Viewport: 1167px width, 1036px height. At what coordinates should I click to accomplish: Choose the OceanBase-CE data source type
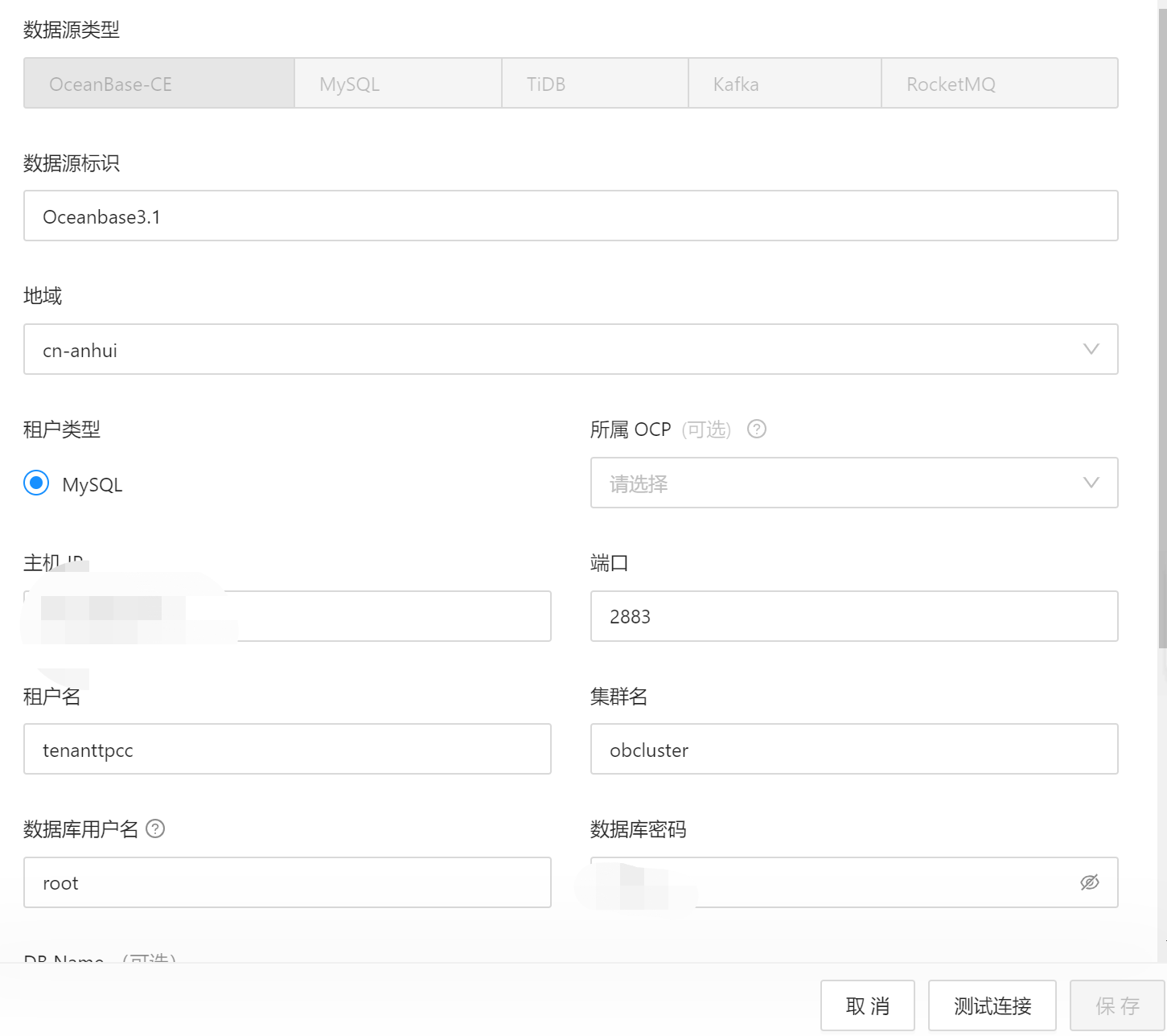[159, 83]
